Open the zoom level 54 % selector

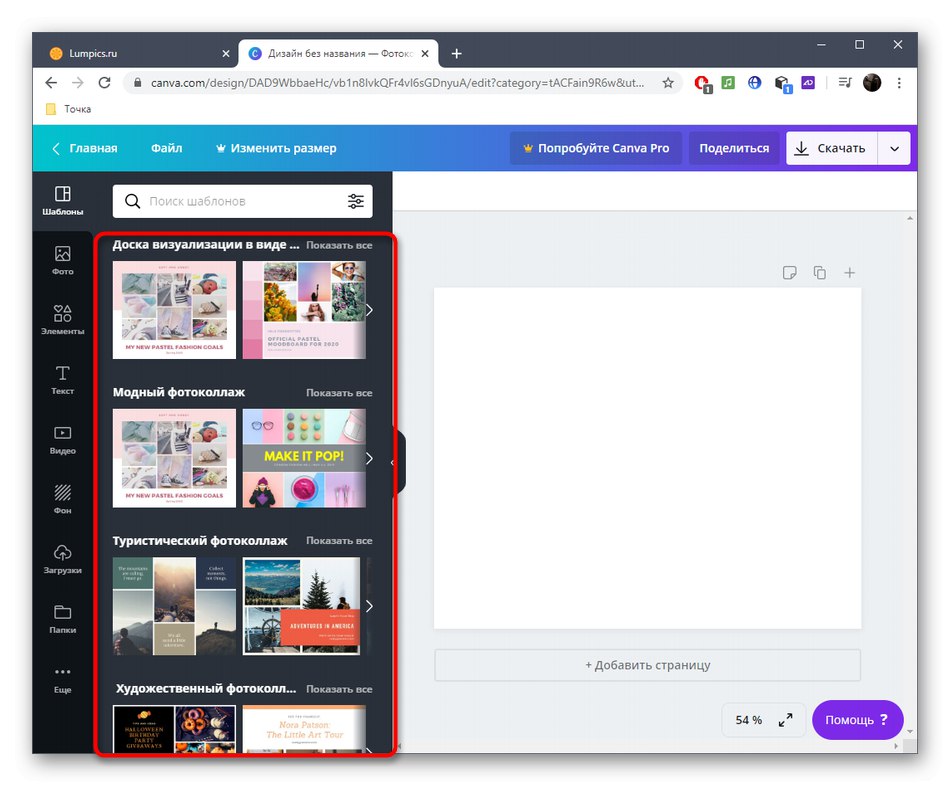[748, 720]
